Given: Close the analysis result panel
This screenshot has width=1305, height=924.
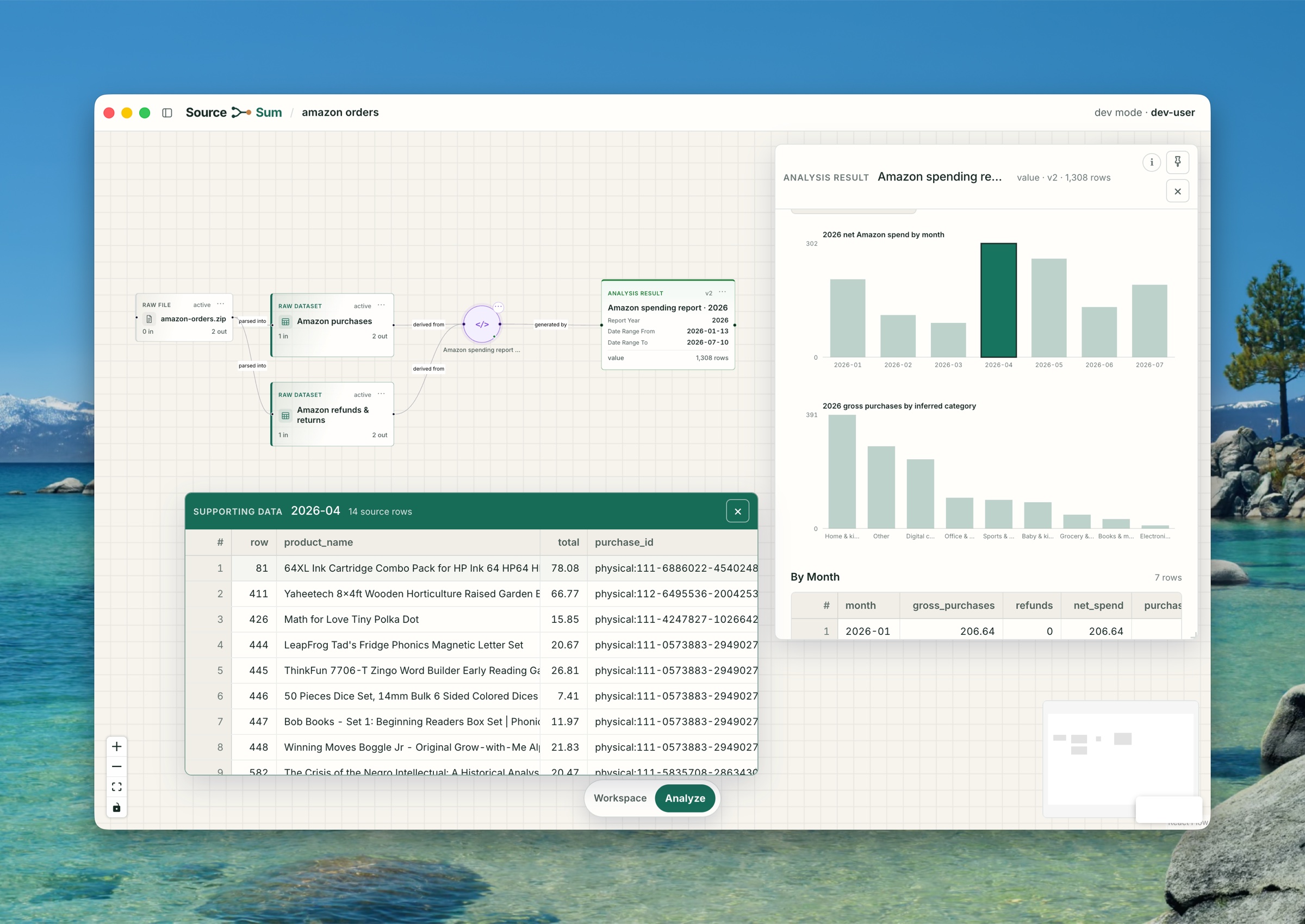Looking at the screenshot, I should [x=1178, y=191].
